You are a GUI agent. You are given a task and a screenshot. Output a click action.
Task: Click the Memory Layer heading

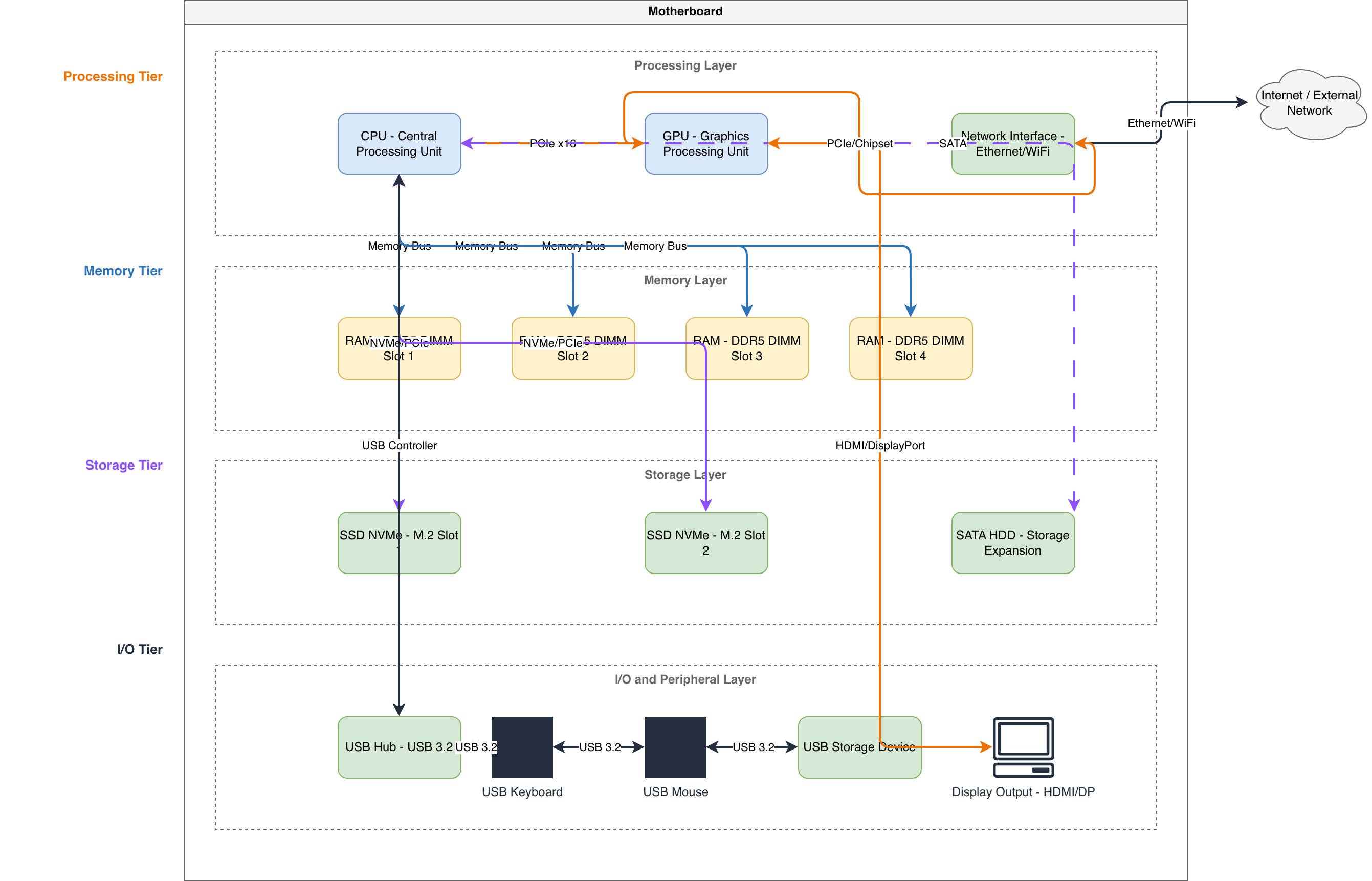685,280
